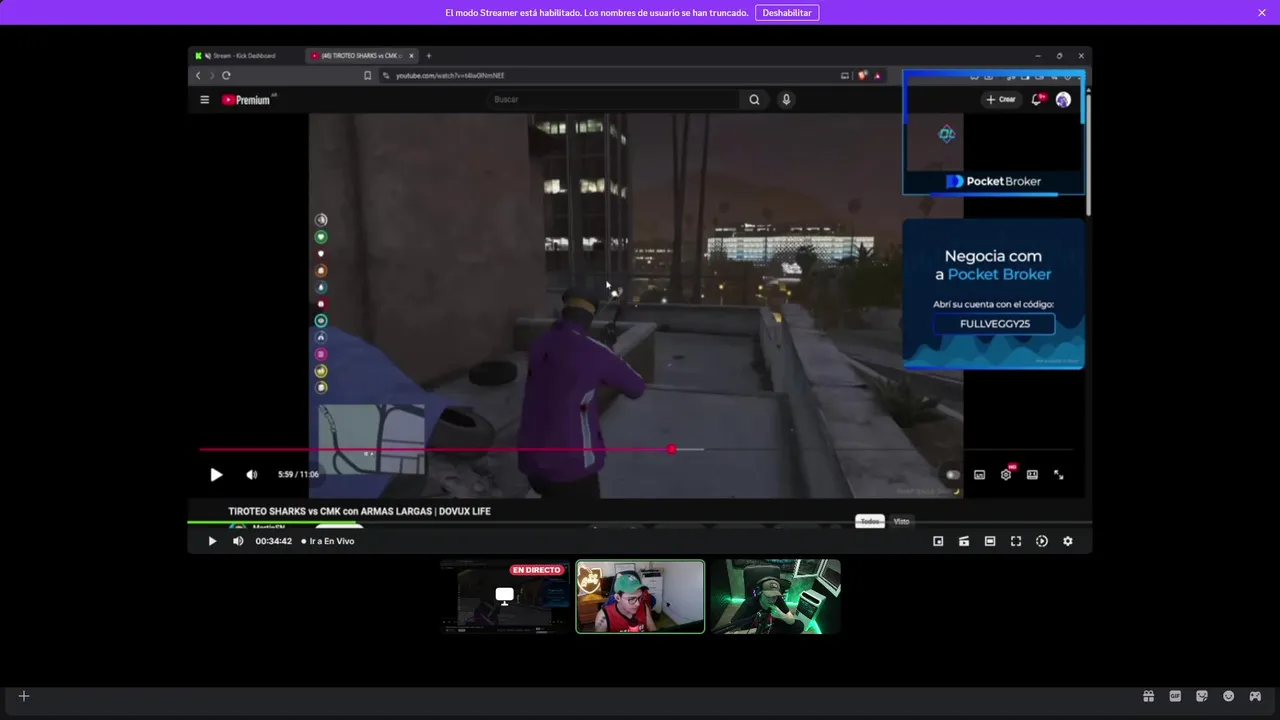Click the YouTube Premium logo
This screenshot has width=1280, height=720.
[x=248, y=100]
